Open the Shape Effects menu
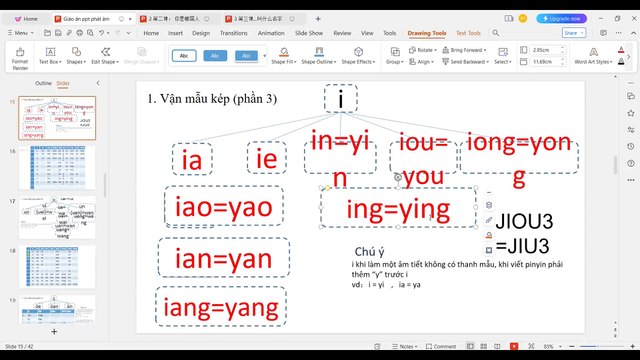The width and height of the screenshot is (640, 360). point(358,56)
